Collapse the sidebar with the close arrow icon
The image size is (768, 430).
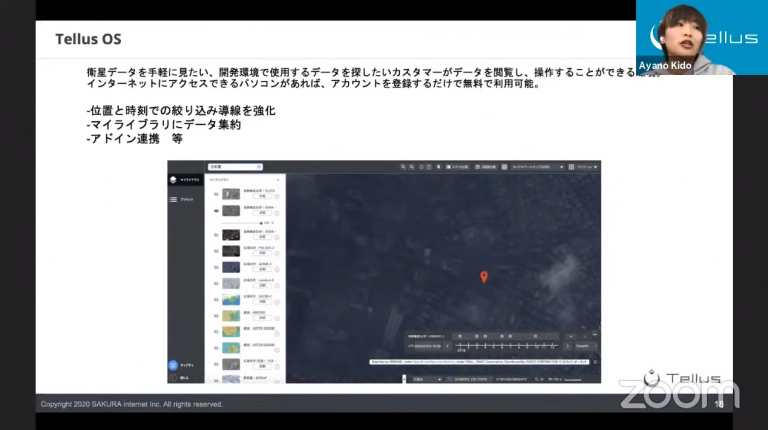173,378
